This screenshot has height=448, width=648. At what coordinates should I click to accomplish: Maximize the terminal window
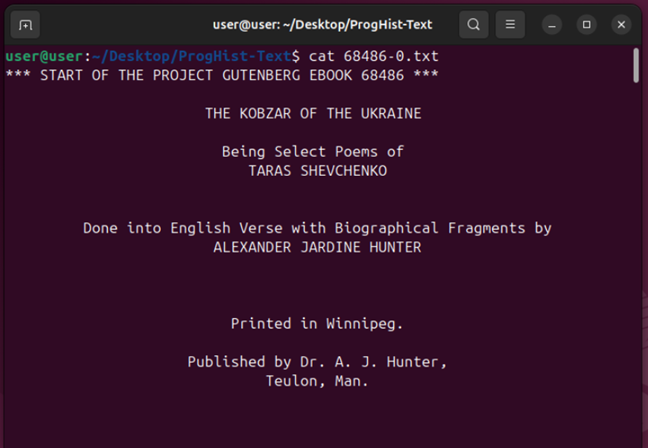click(587, 24)
